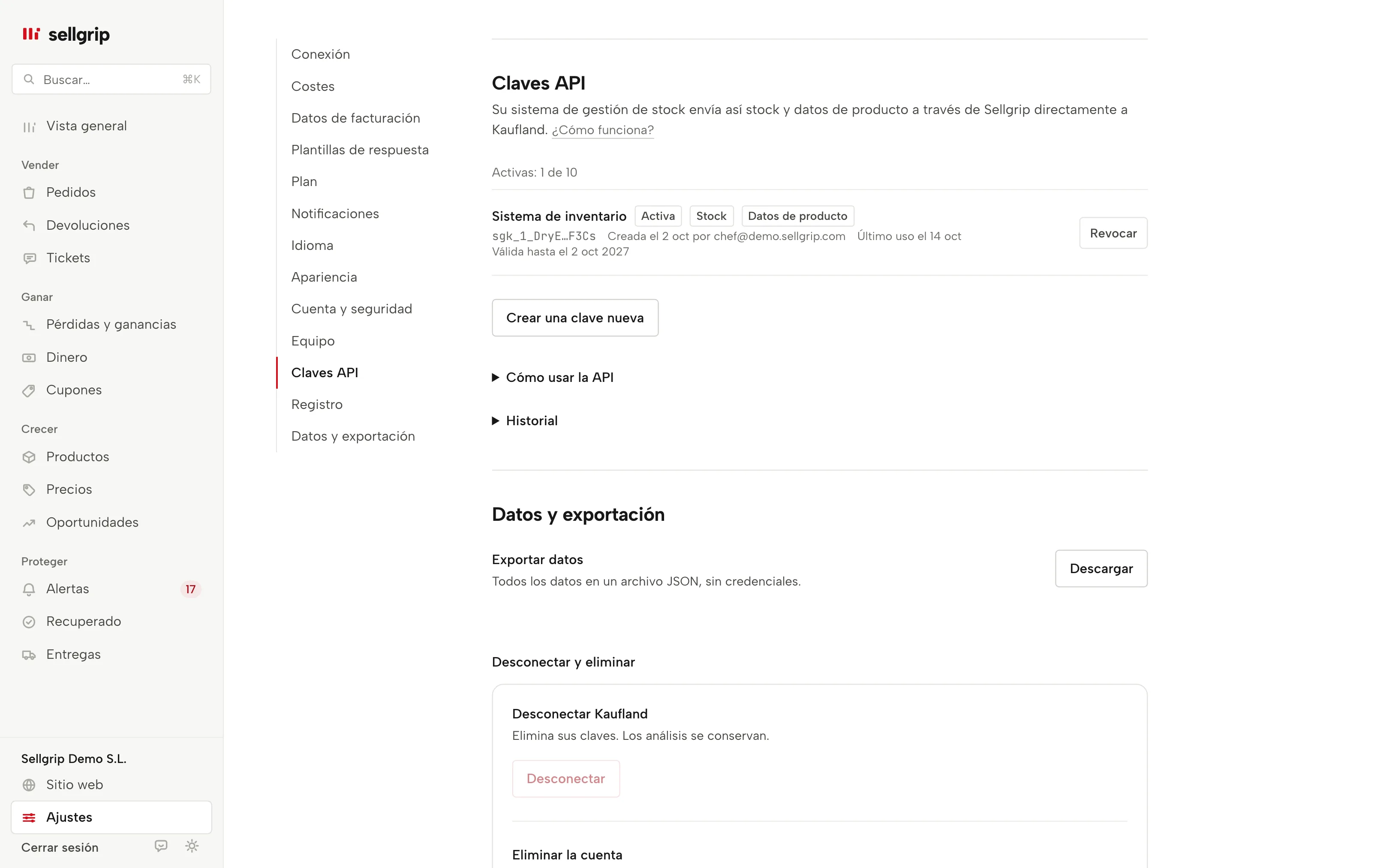Click the Activa status badge
This screenshot has height=868, width=1389.
[658, 216]
